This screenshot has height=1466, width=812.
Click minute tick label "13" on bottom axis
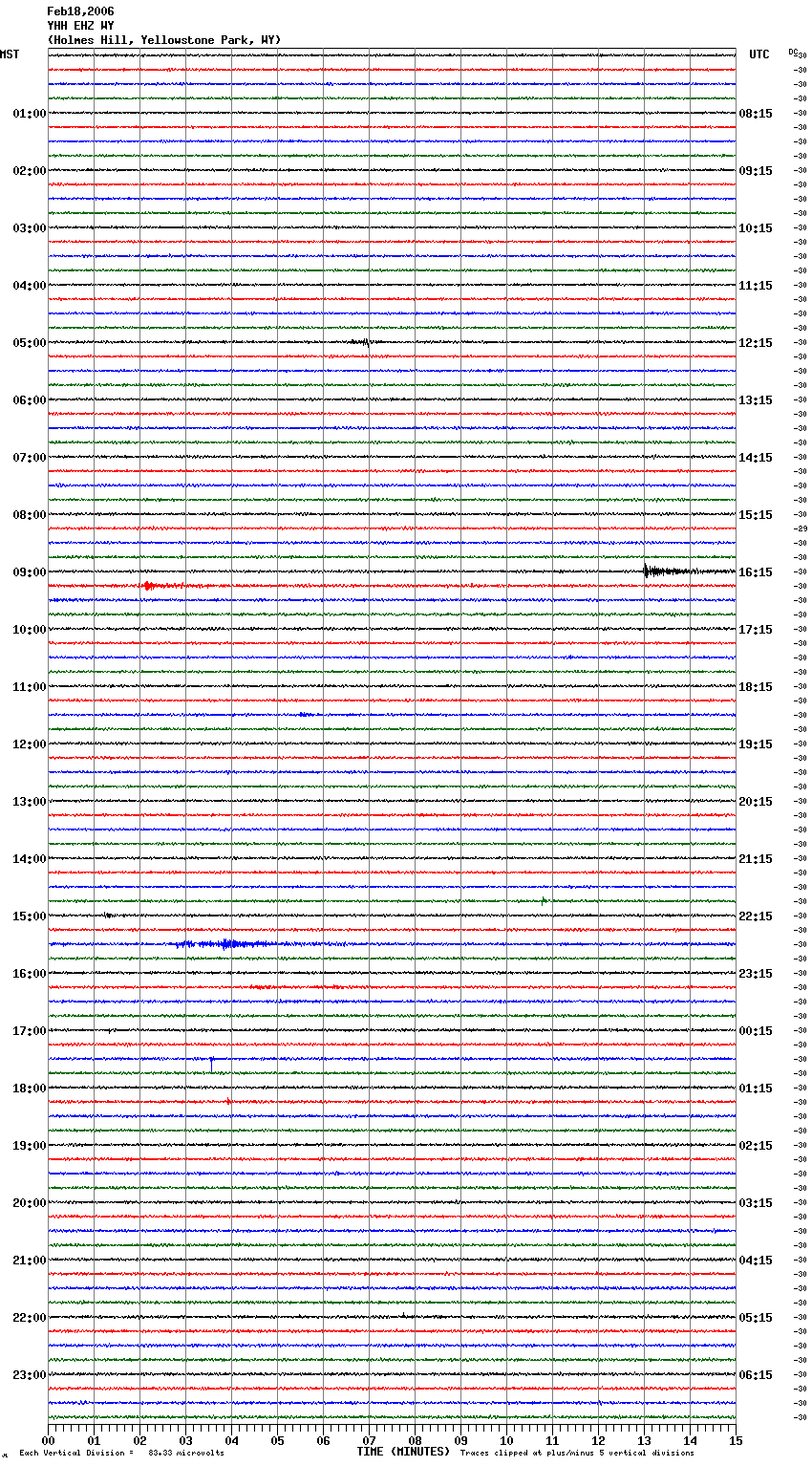[644, 1440]
